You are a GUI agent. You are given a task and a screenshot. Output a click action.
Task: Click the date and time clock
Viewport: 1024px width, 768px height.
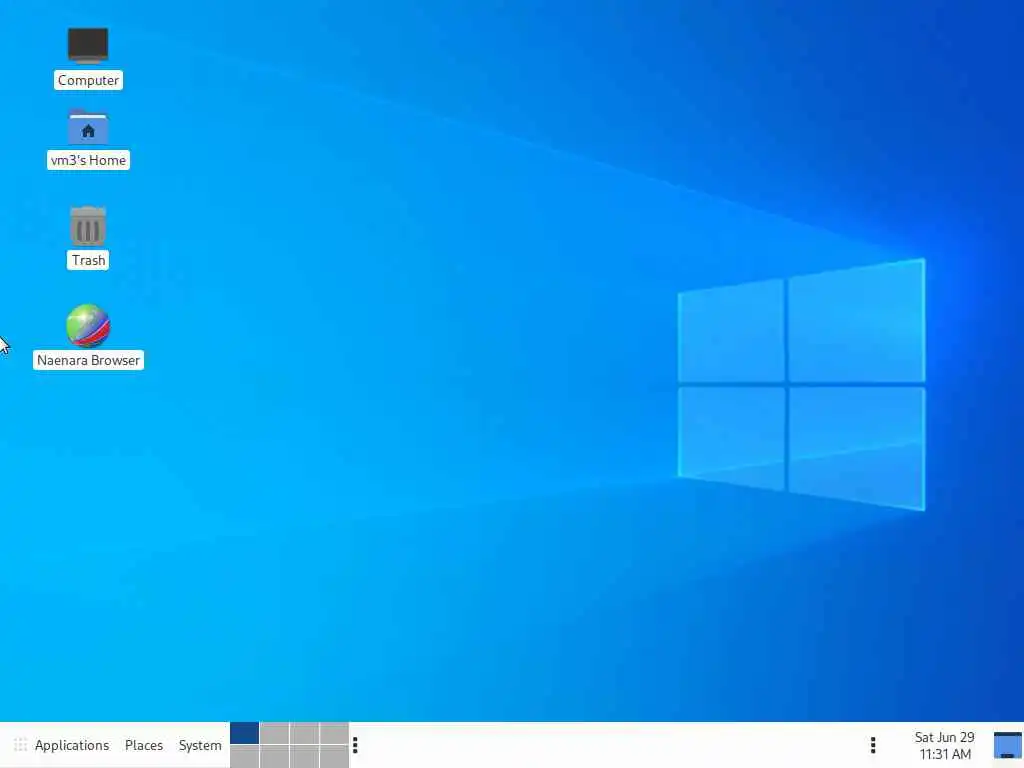(x=944, y=745)
